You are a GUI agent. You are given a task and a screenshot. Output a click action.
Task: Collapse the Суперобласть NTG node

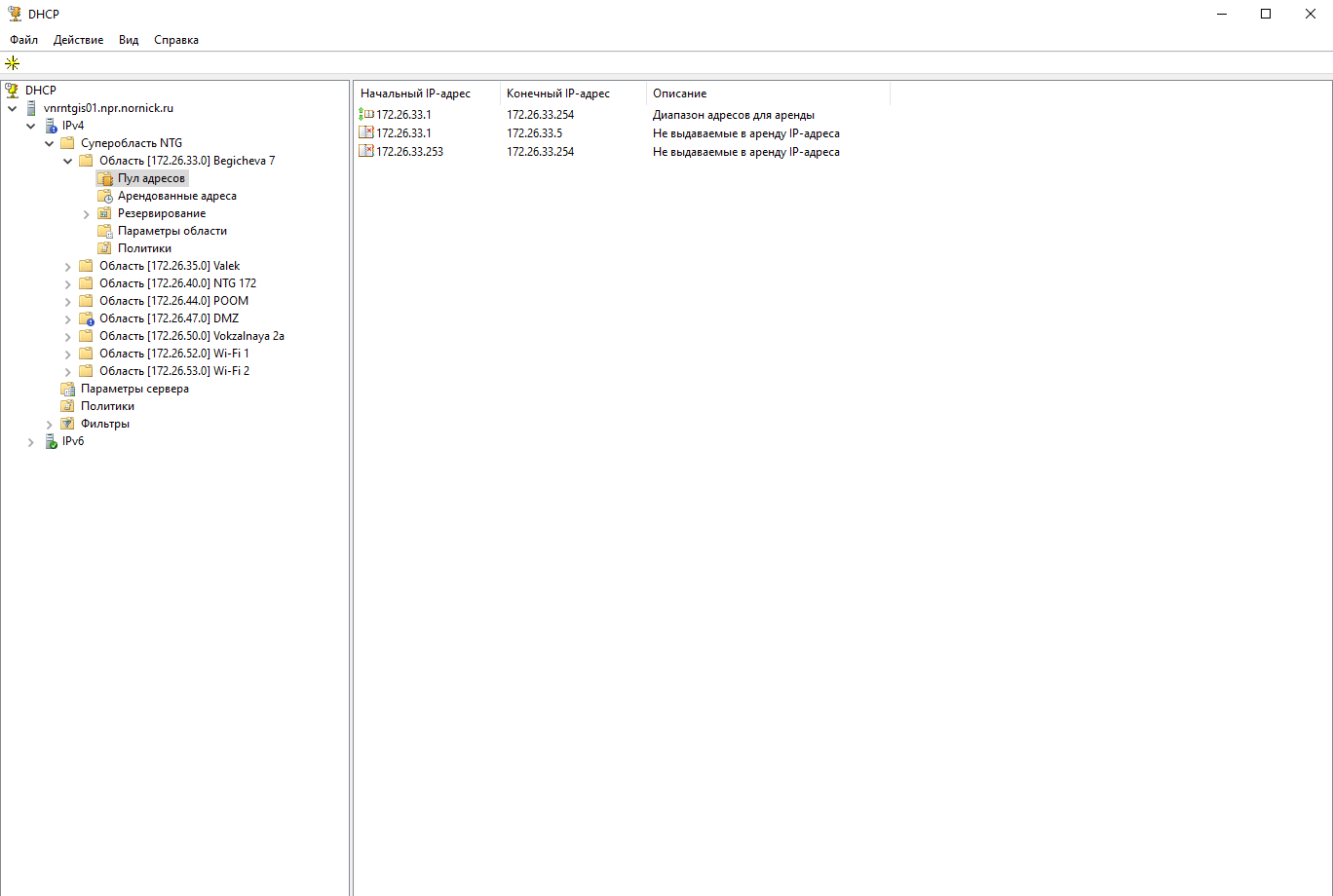point(50,143)
